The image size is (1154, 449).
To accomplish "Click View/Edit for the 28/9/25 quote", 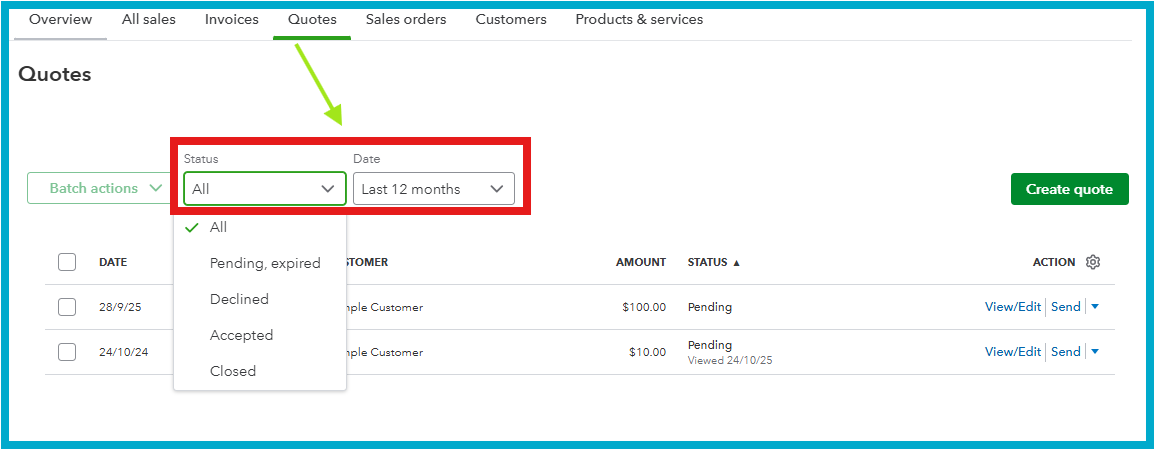I will click(1012, 307).
